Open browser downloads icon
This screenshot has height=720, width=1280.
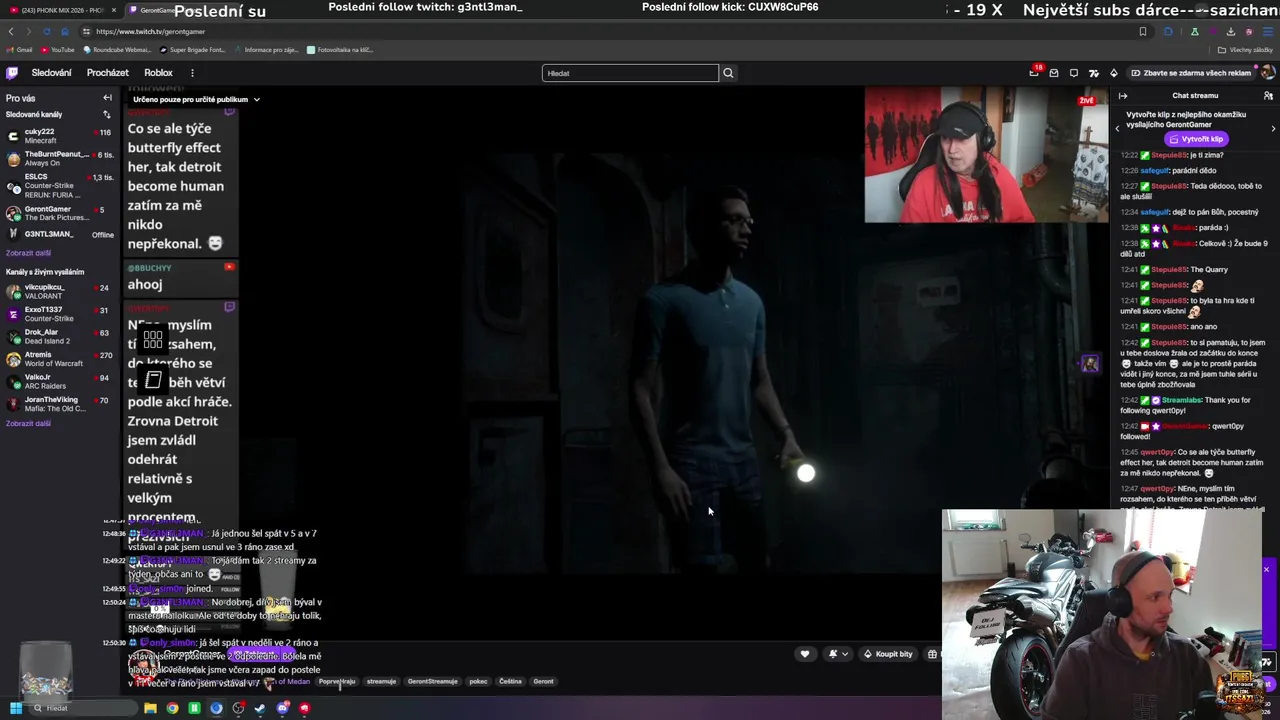point(1231,32)
